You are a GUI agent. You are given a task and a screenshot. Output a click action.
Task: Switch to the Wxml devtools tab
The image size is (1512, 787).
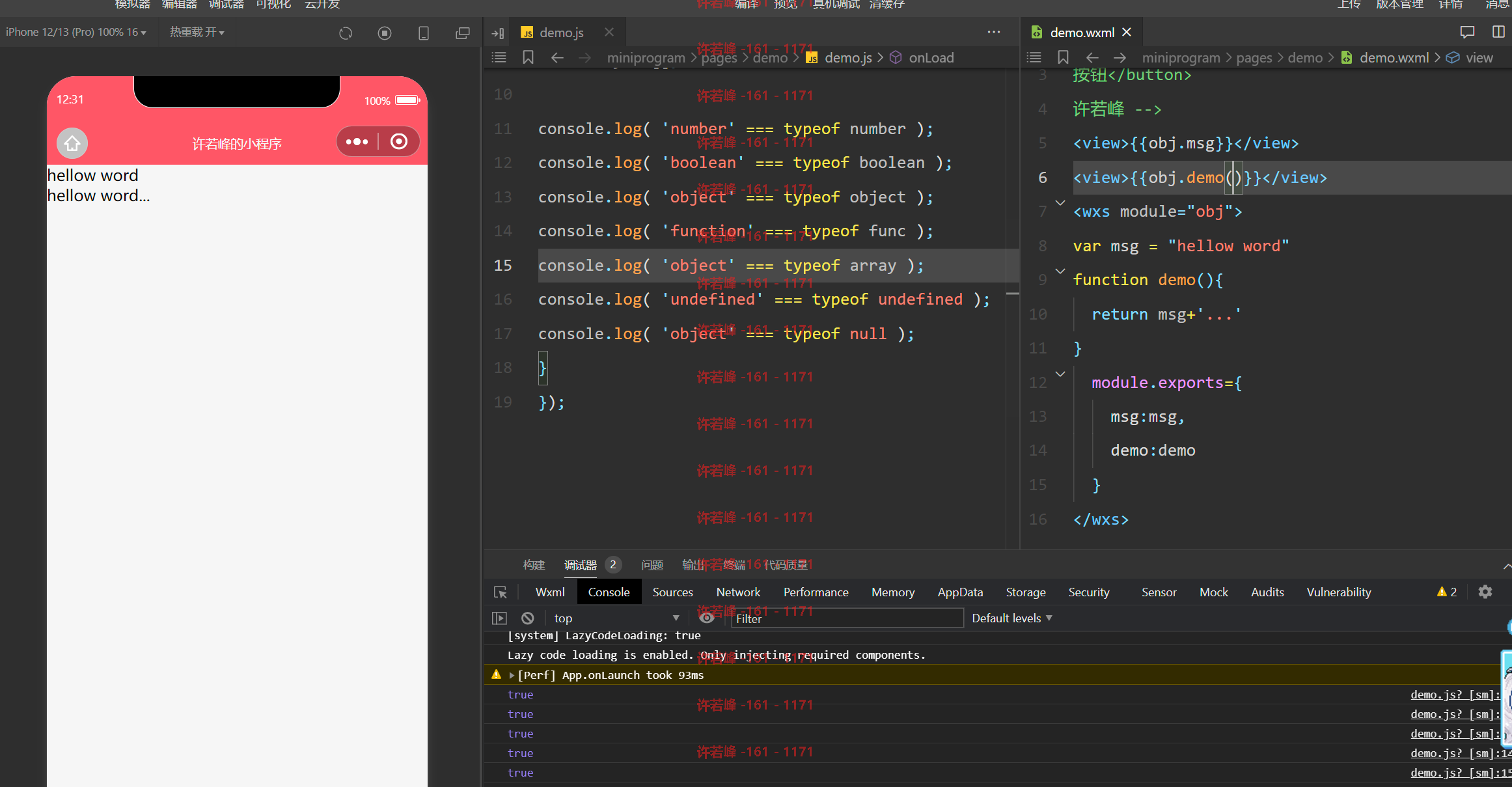(550, 592)
